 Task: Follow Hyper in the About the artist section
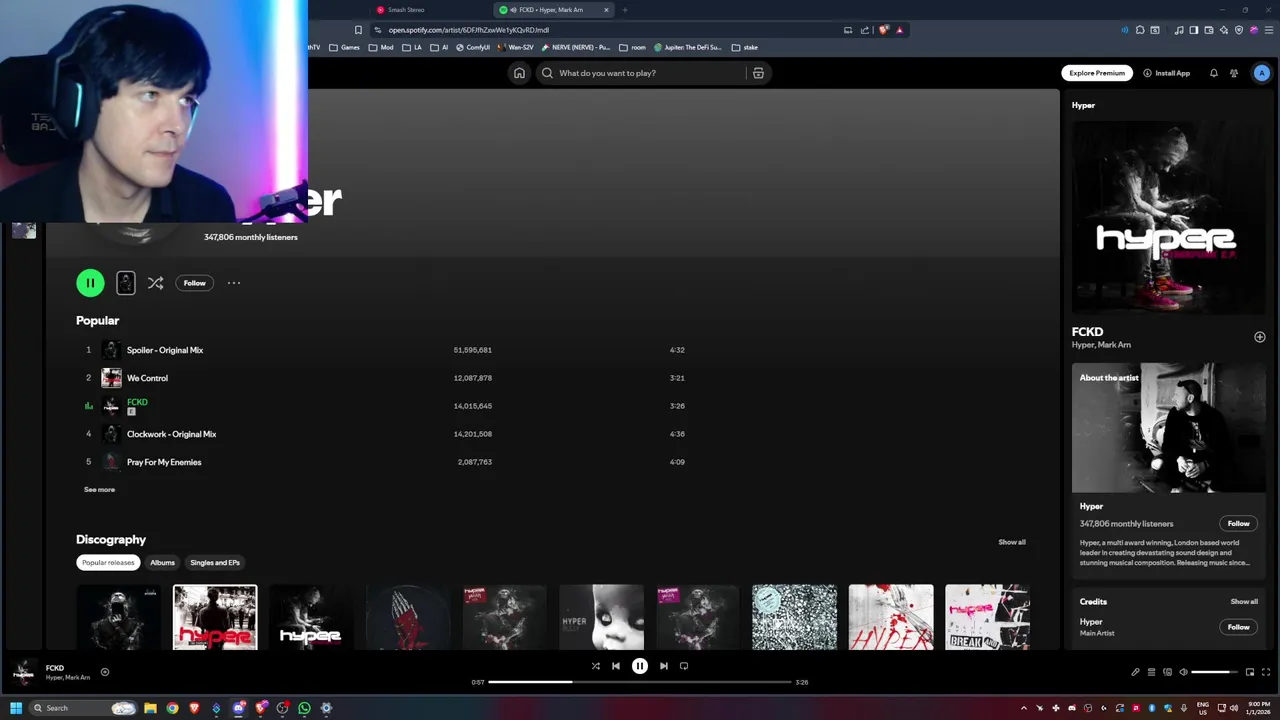click(1239, 524)
